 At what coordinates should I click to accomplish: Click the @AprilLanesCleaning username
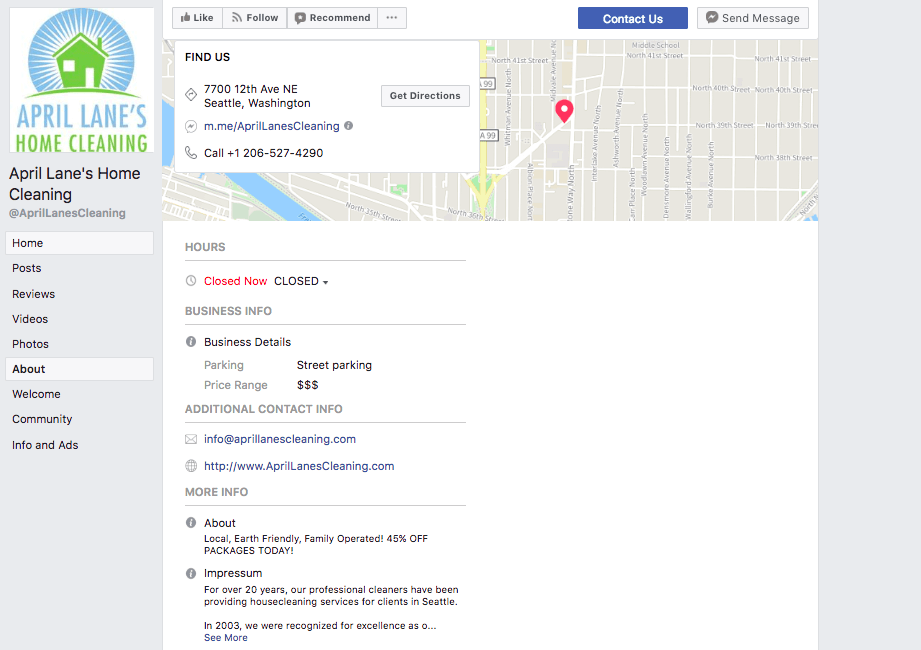pyautogui.click(x=67, y=213)
